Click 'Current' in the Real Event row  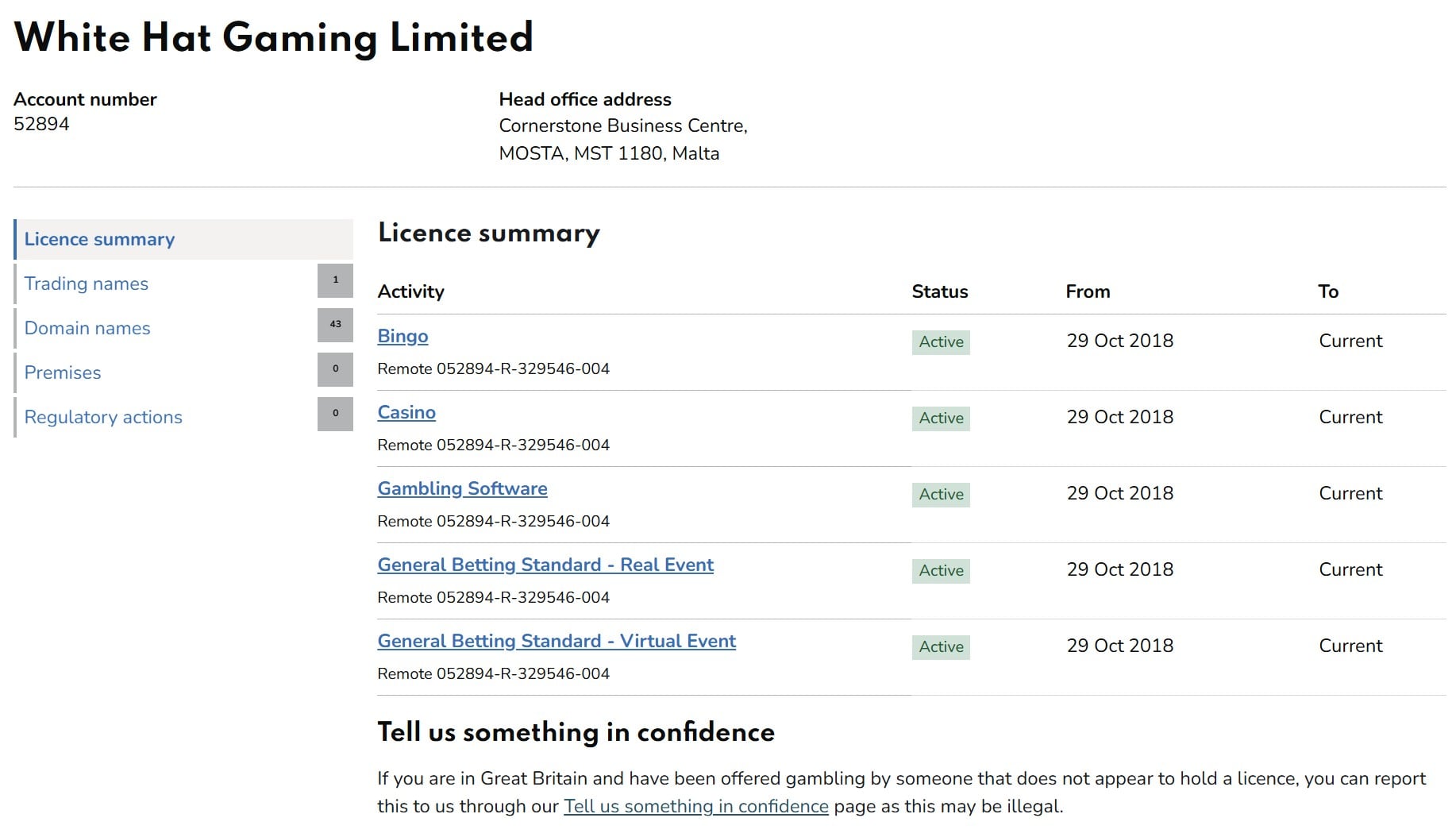click(1350, 569)
